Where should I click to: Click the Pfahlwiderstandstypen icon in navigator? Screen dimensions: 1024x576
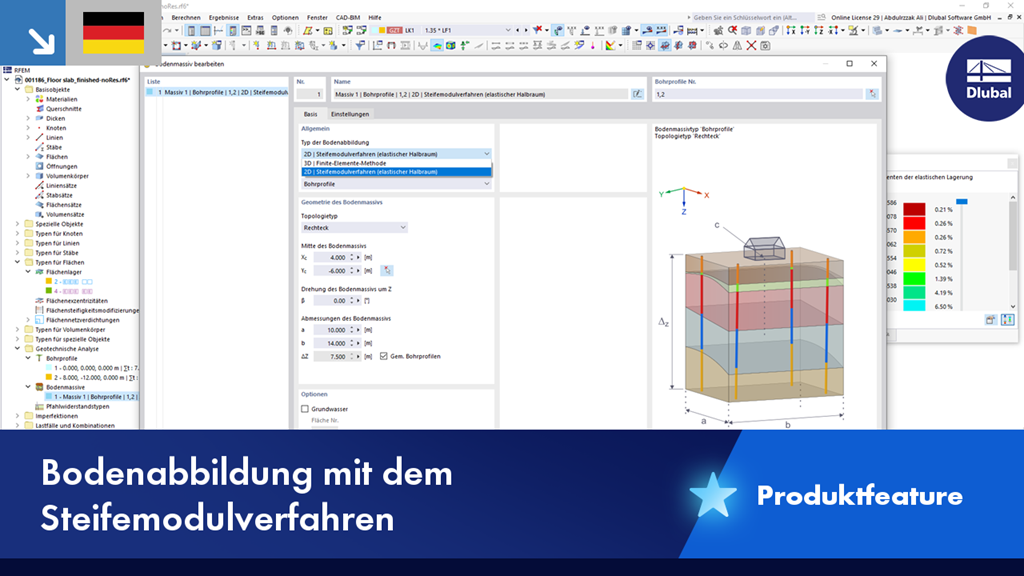pos(39,406)
